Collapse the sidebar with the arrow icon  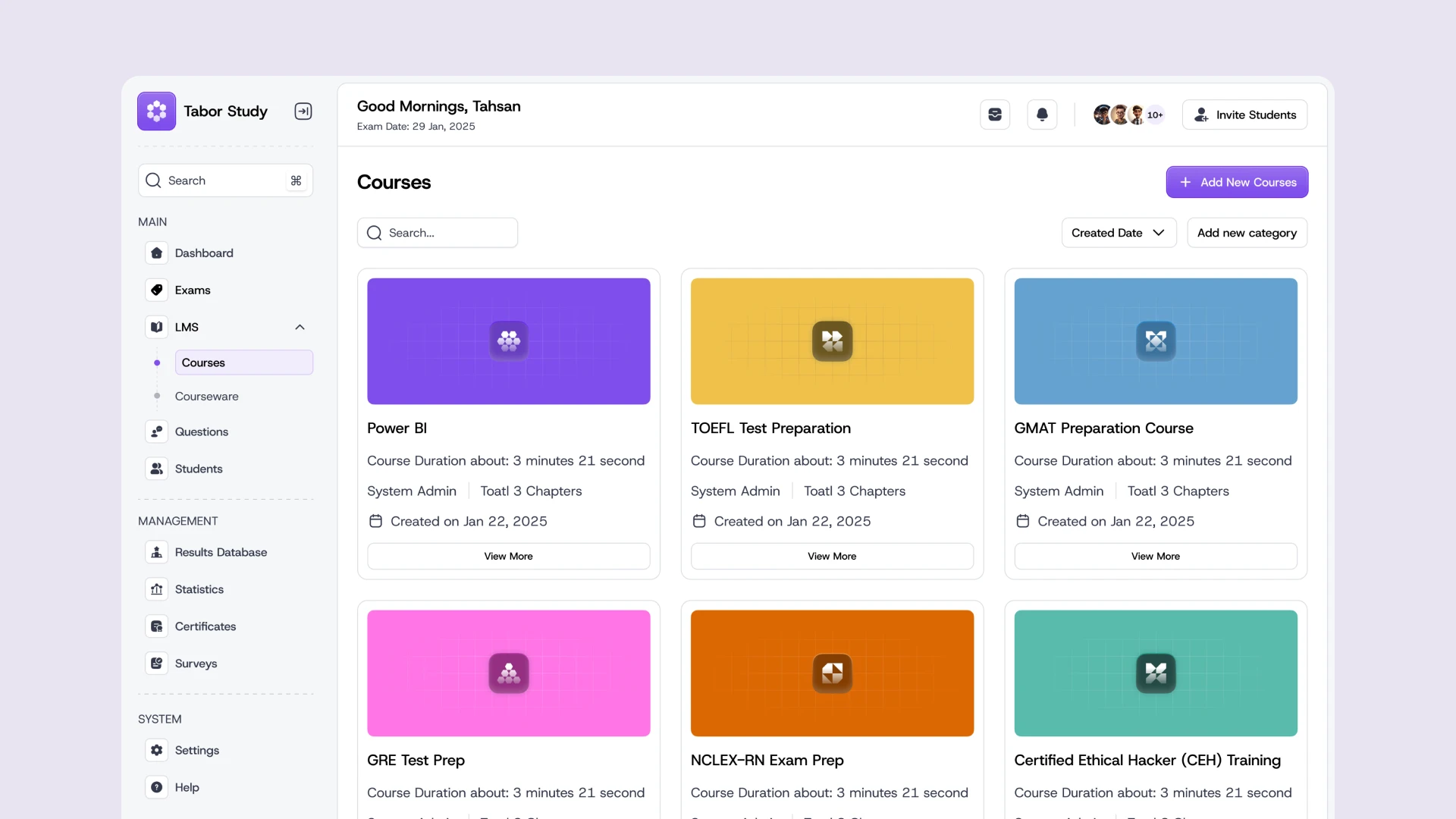coord(303,111)
